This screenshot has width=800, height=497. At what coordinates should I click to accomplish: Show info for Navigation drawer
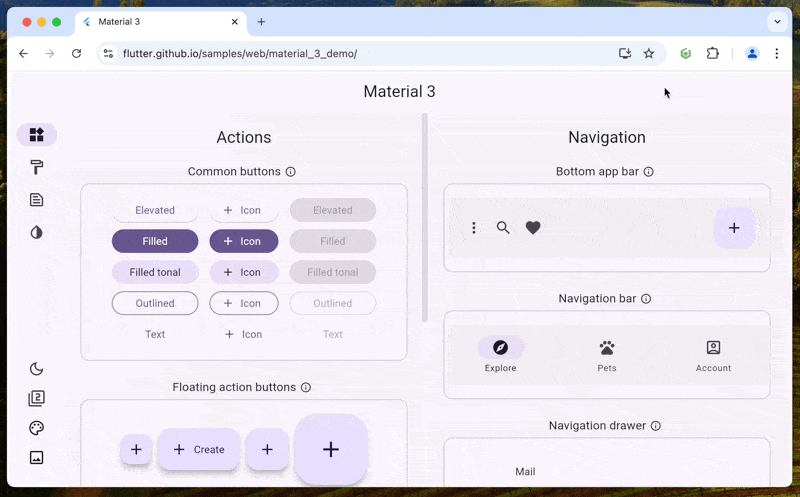pyautogui.click(x=656, y=426)
